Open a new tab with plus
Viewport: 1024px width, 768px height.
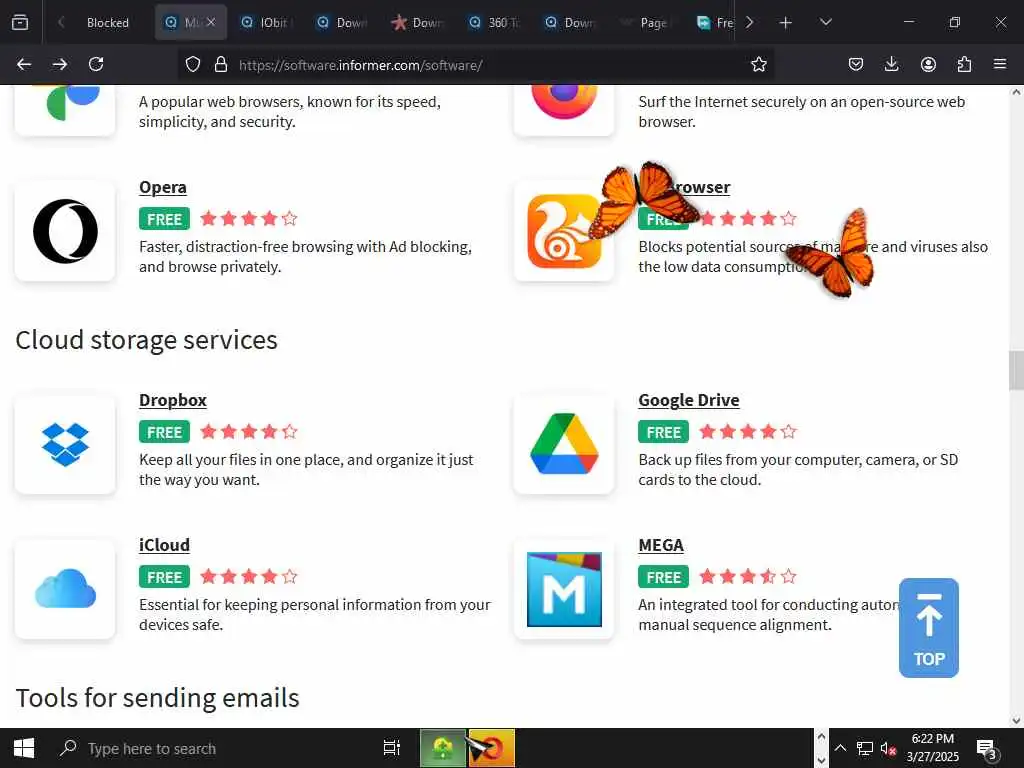tap(786, 23)
